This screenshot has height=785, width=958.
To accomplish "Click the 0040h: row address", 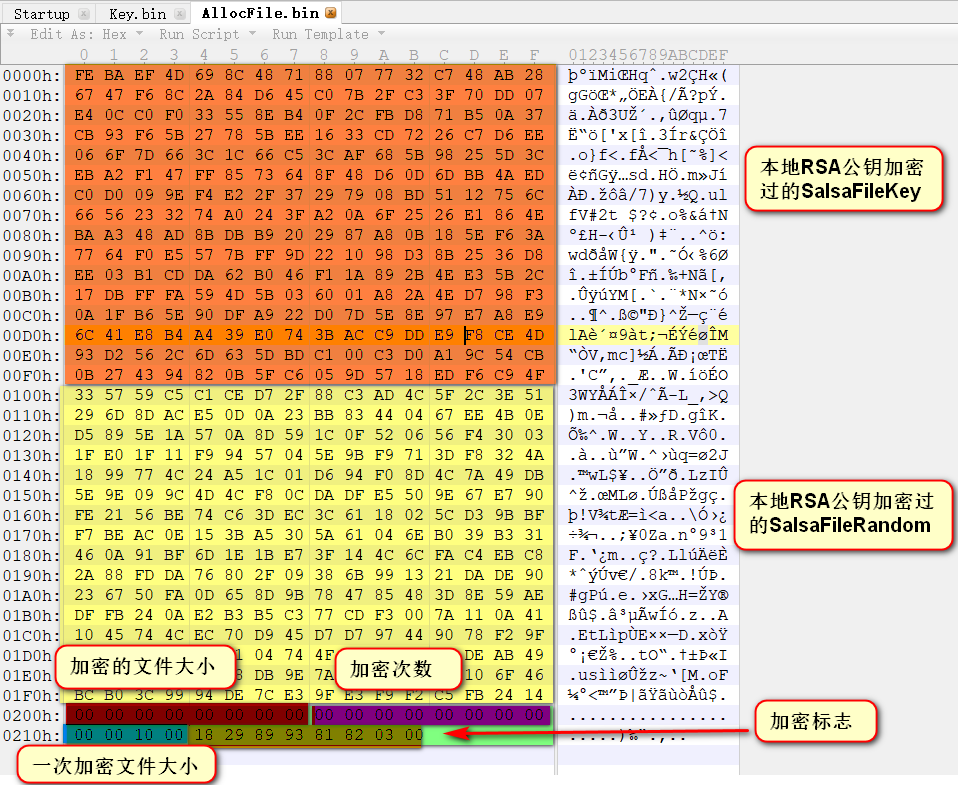I will [32, 156].
